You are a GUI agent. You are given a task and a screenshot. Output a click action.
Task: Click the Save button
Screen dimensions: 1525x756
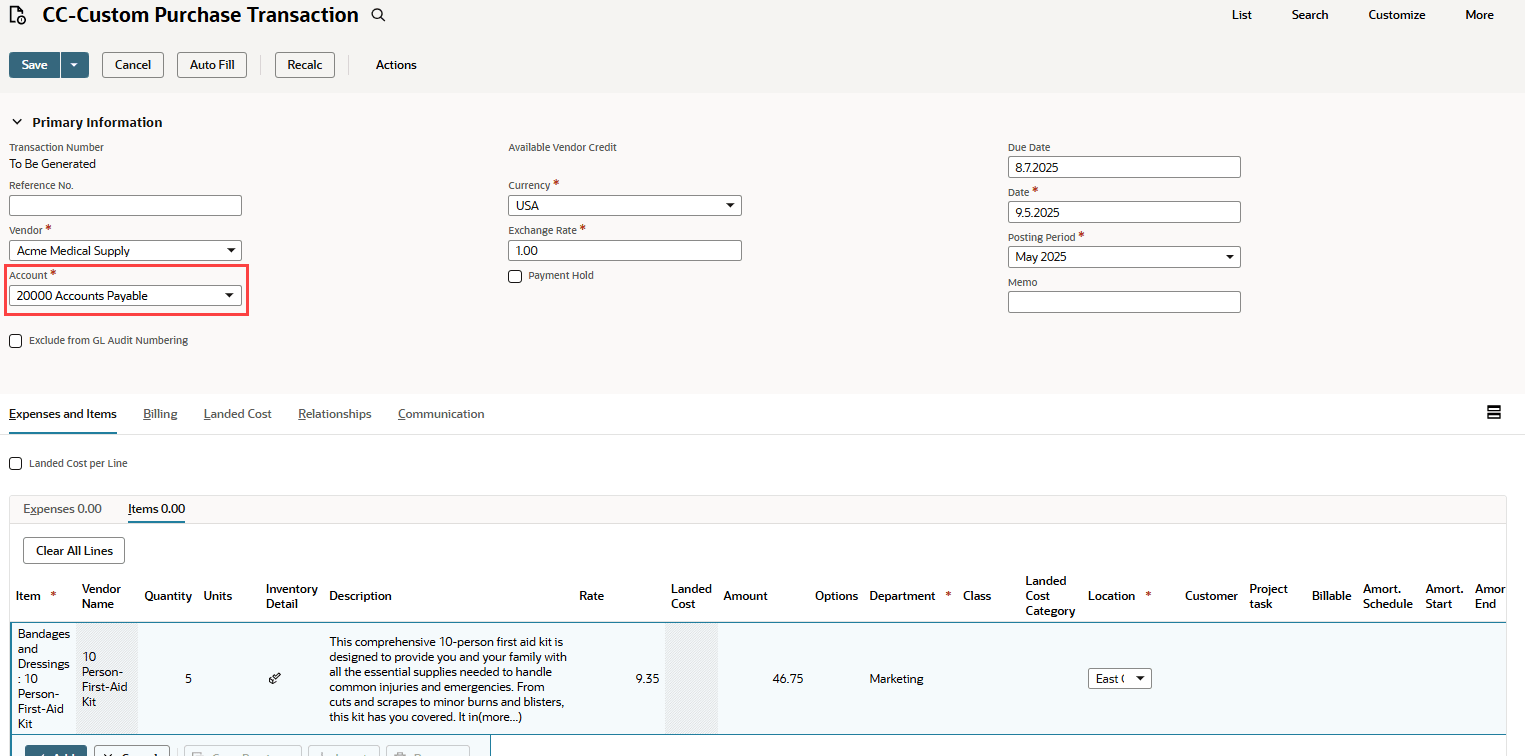point(35,65)
